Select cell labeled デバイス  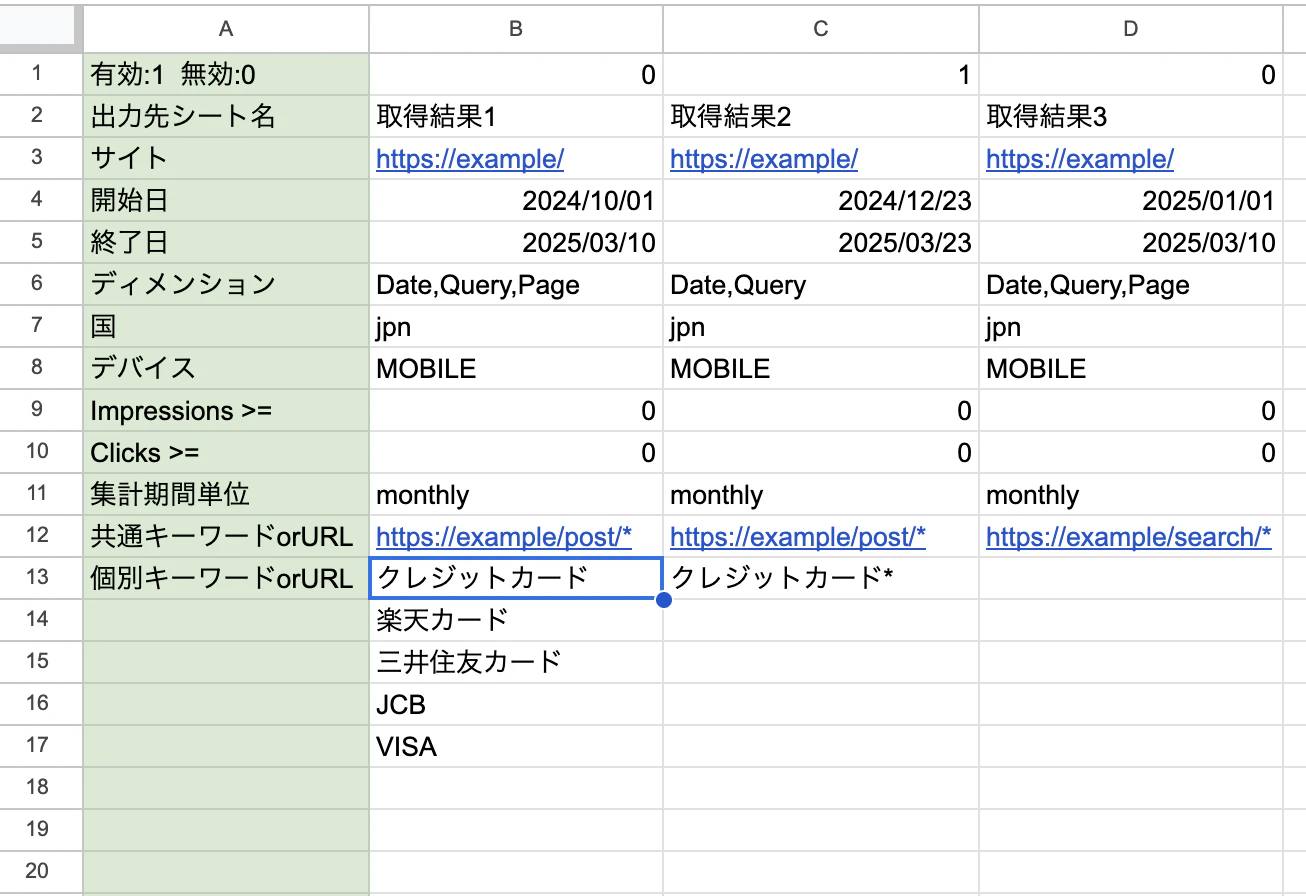pyautogui.click(x=226, y=368)
